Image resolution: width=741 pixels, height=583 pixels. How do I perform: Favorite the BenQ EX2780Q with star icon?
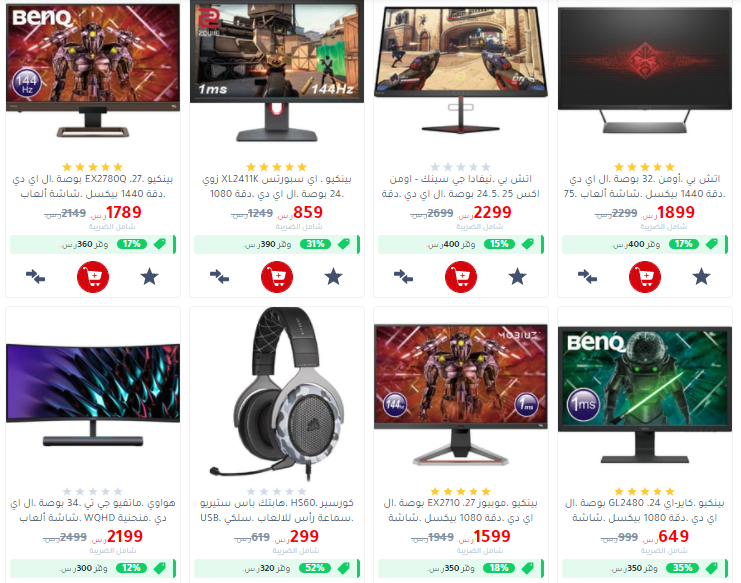point(149,276)
